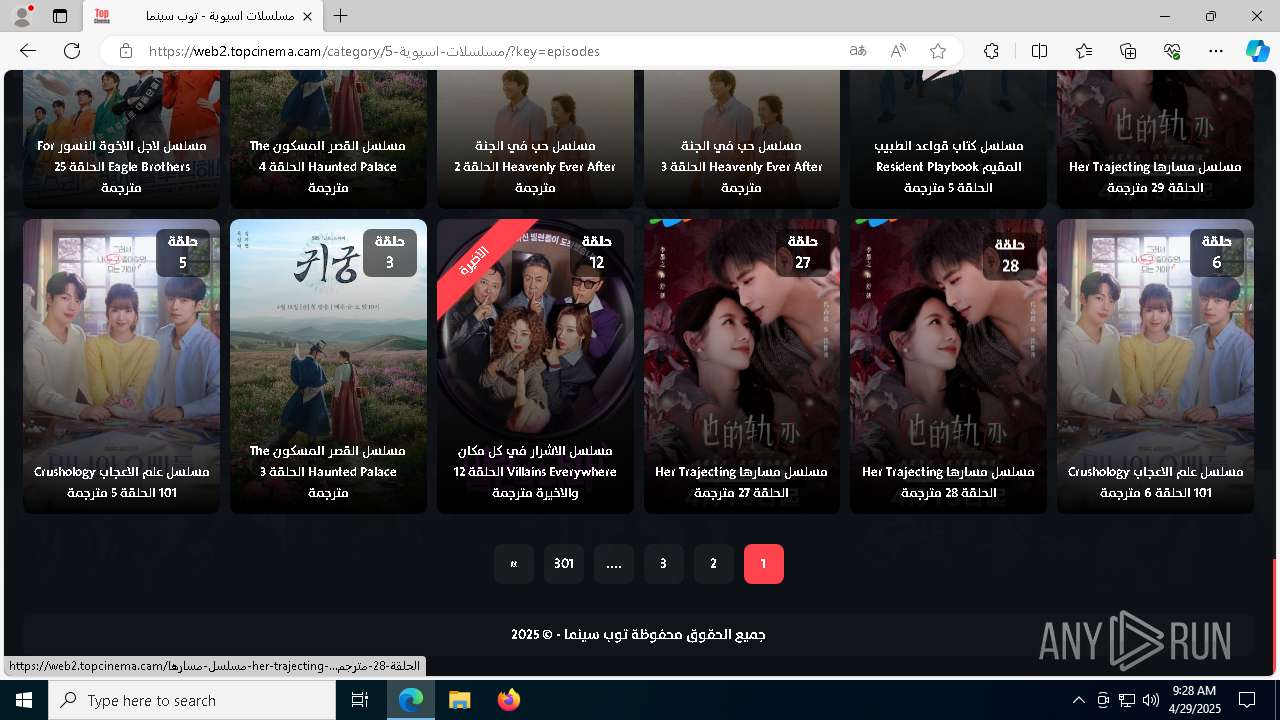Open Heavenly Ever After episode 3 title
Image resolution: width=1280 pixels, height=720 pixels.
(x=742, y=166)
